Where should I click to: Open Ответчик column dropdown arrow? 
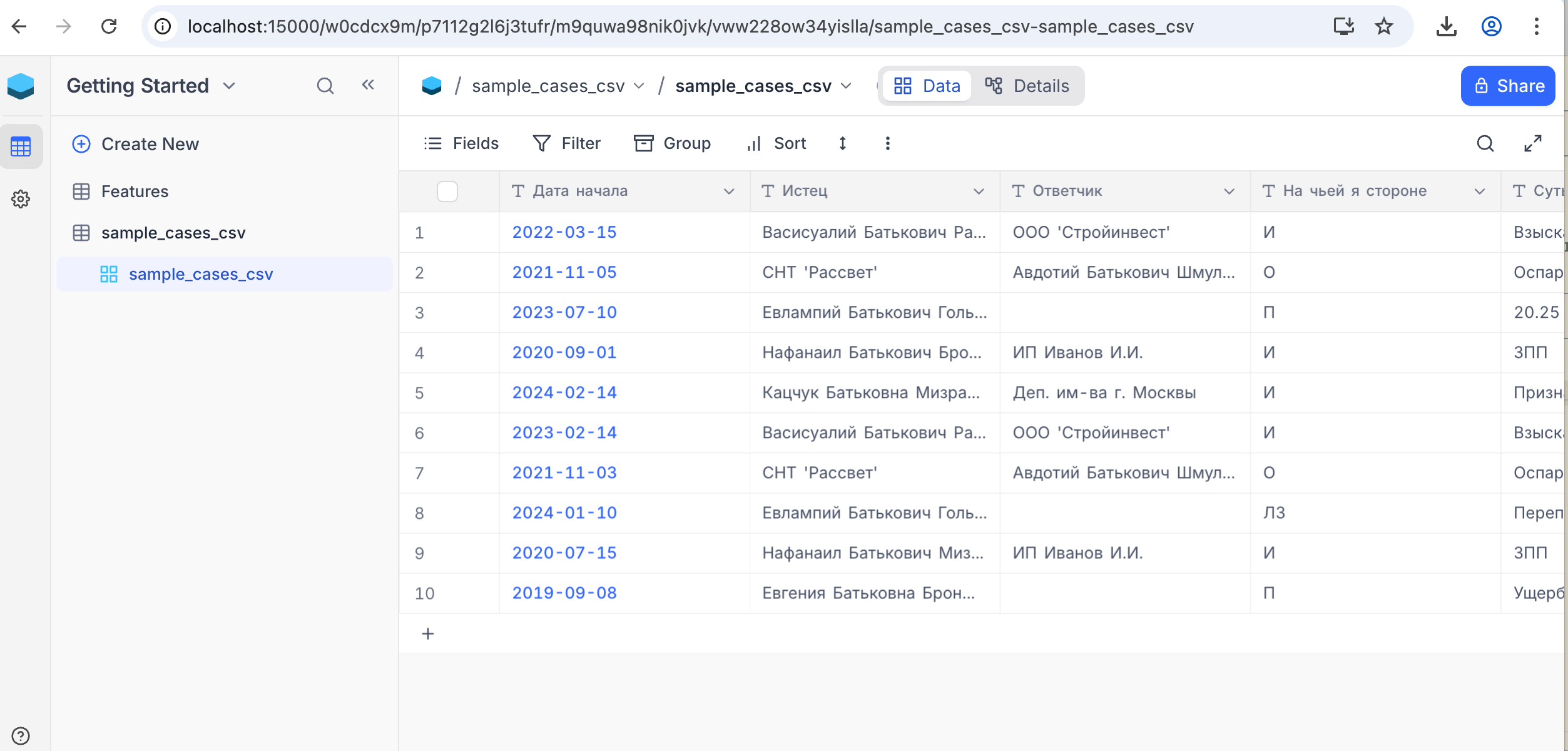point(1229,191)
